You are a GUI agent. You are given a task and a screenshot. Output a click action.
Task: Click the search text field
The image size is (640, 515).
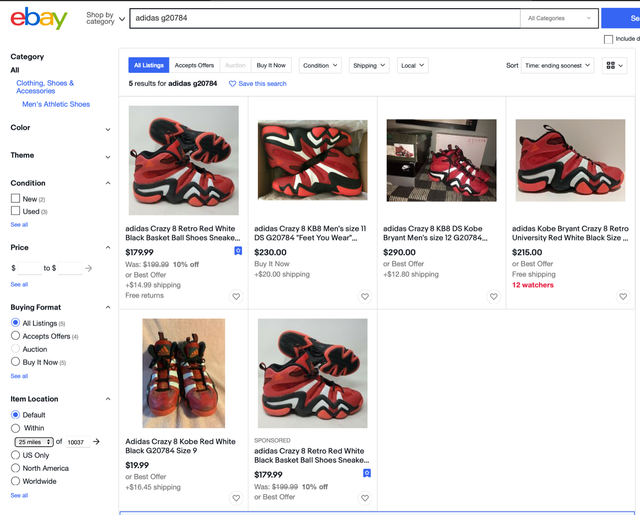point(325,18)
